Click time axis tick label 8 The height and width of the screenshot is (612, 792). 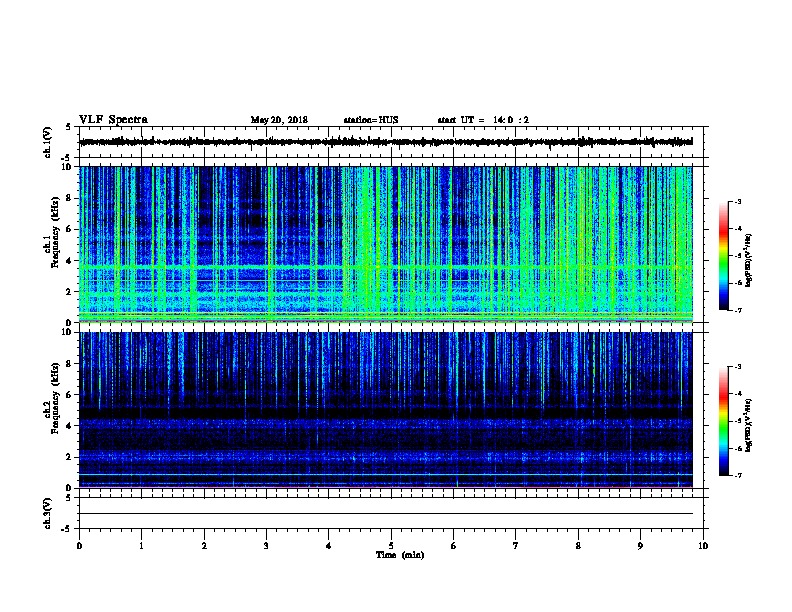pyautogui.click(x=578, y=546)
